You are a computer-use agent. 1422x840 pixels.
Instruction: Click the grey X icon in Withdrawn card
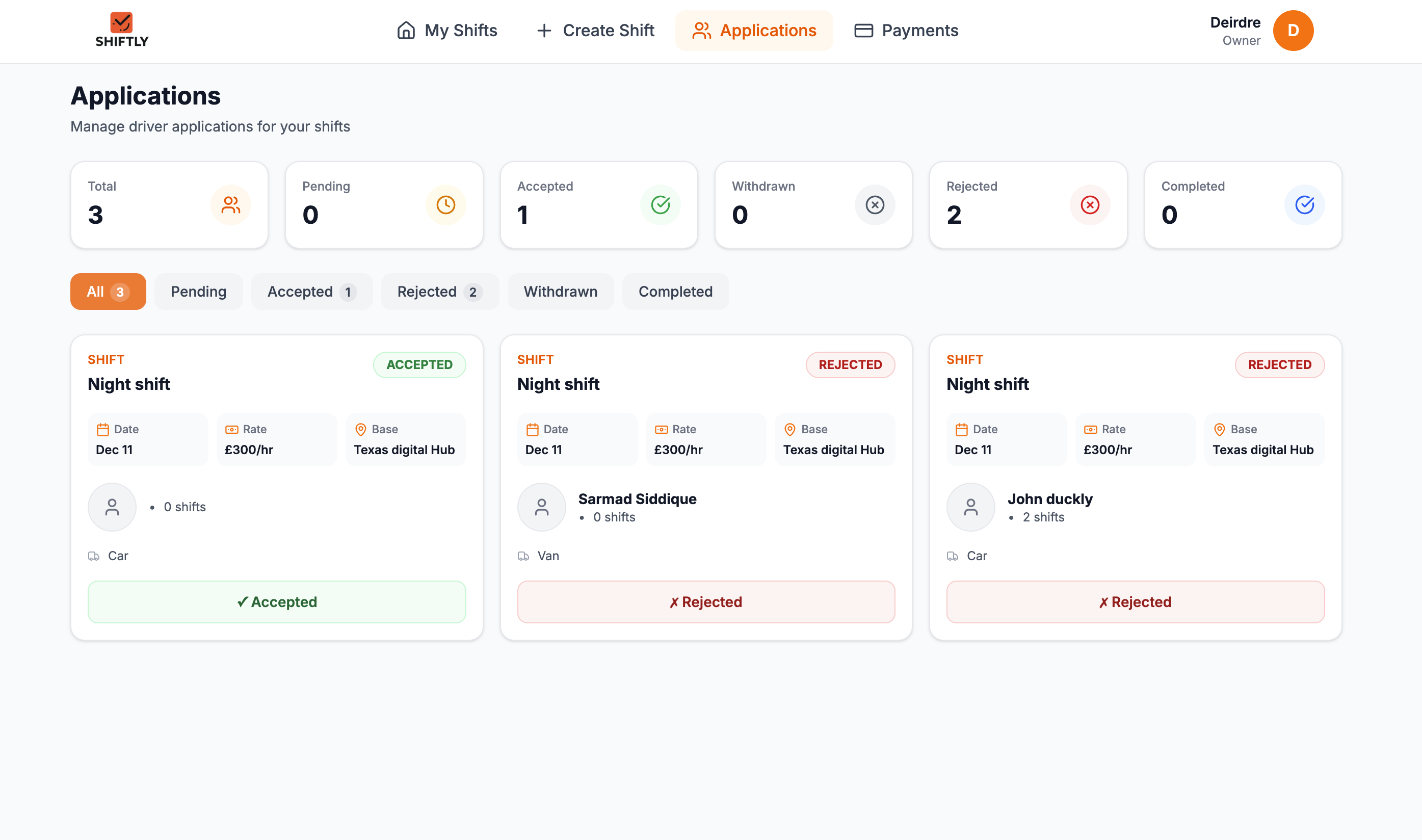(x=875, y=205)
